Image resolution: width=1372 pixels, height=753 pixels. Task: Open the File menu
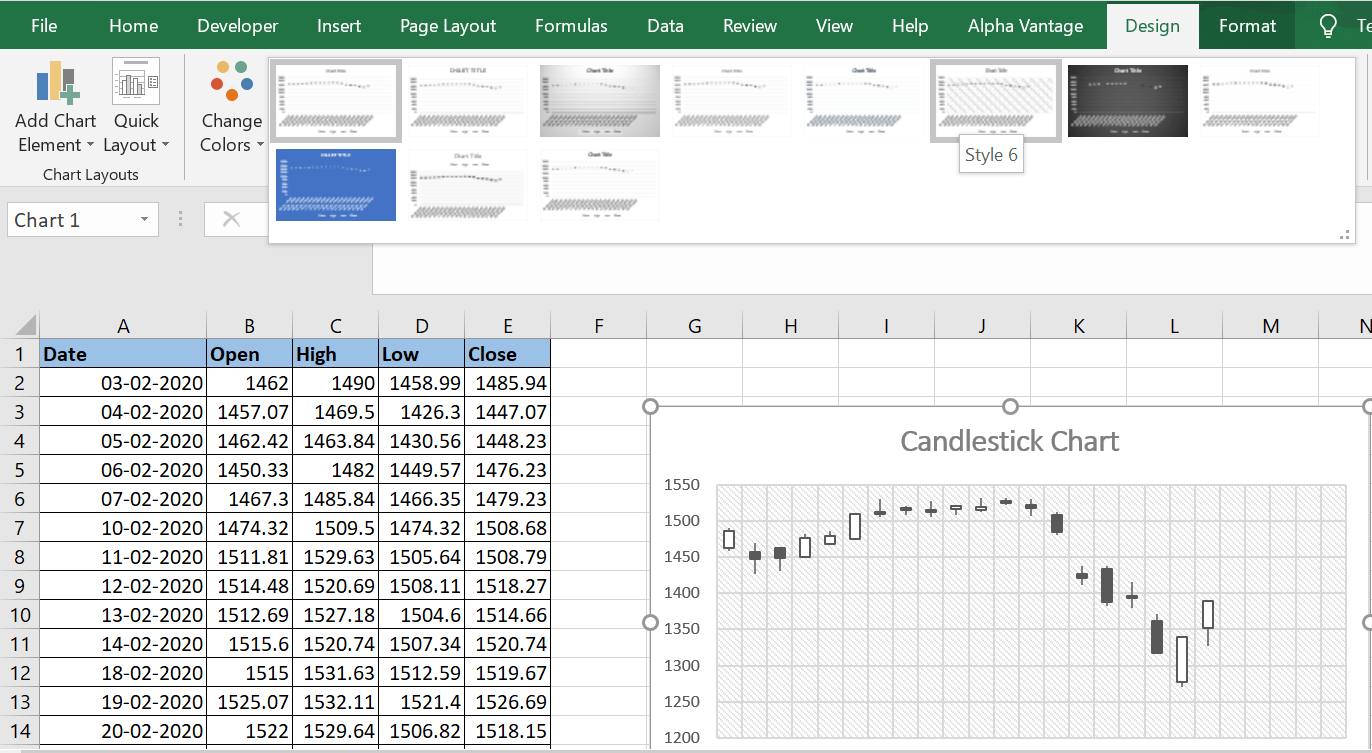tap(44, 26)
